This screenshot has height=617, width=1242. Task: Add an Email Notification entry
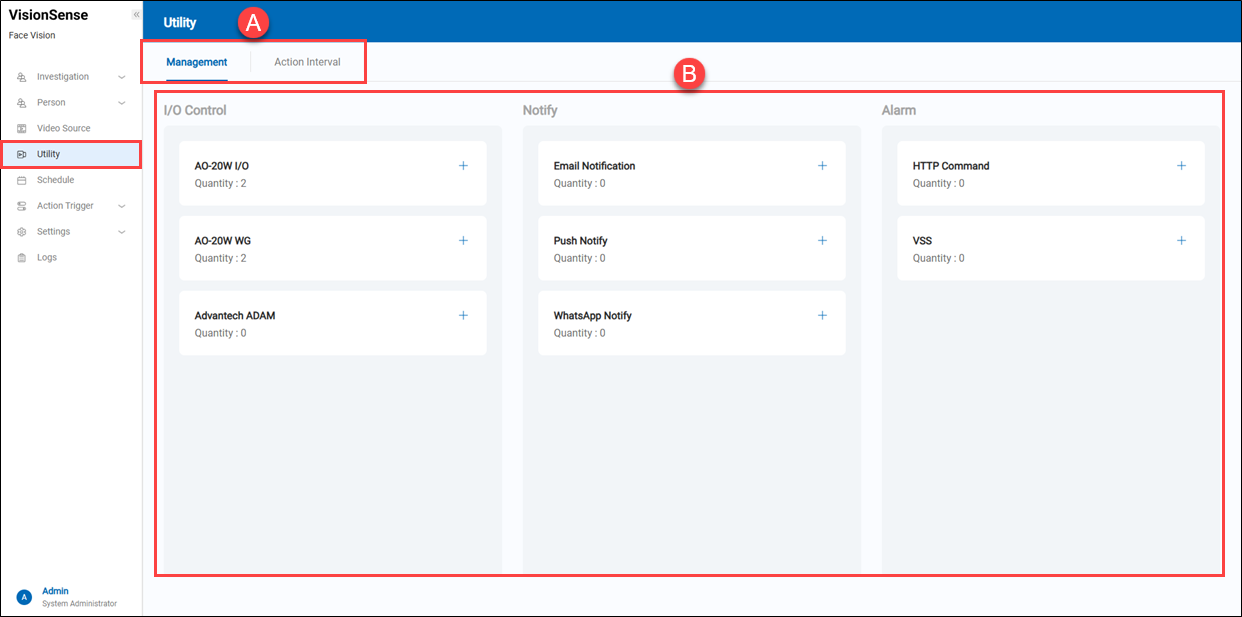[822, 166]
